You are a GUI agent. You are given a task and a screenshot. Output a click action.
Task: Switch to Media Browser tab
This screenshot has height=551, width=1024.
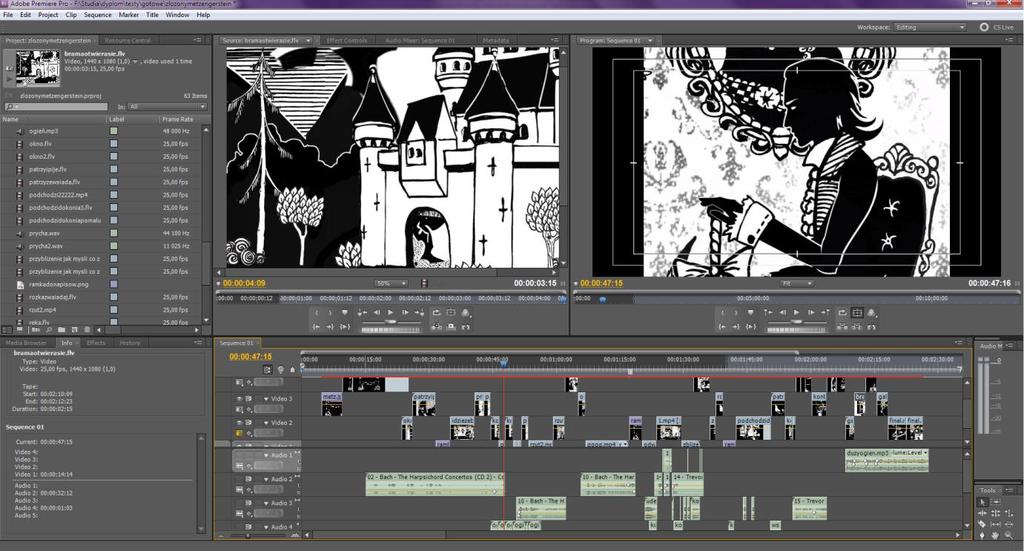point(26,343)
